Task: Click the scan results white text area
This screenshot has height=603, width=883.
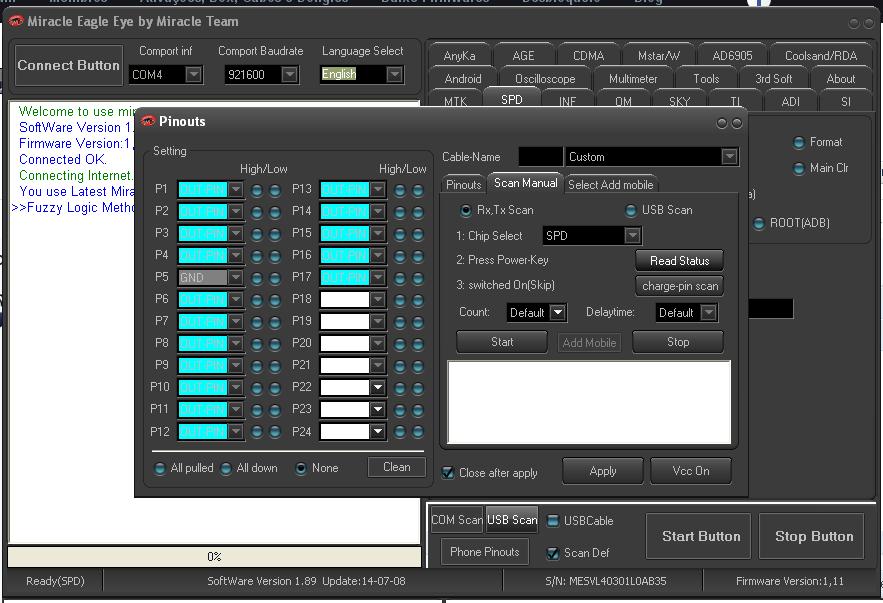Action: [589, 403]
